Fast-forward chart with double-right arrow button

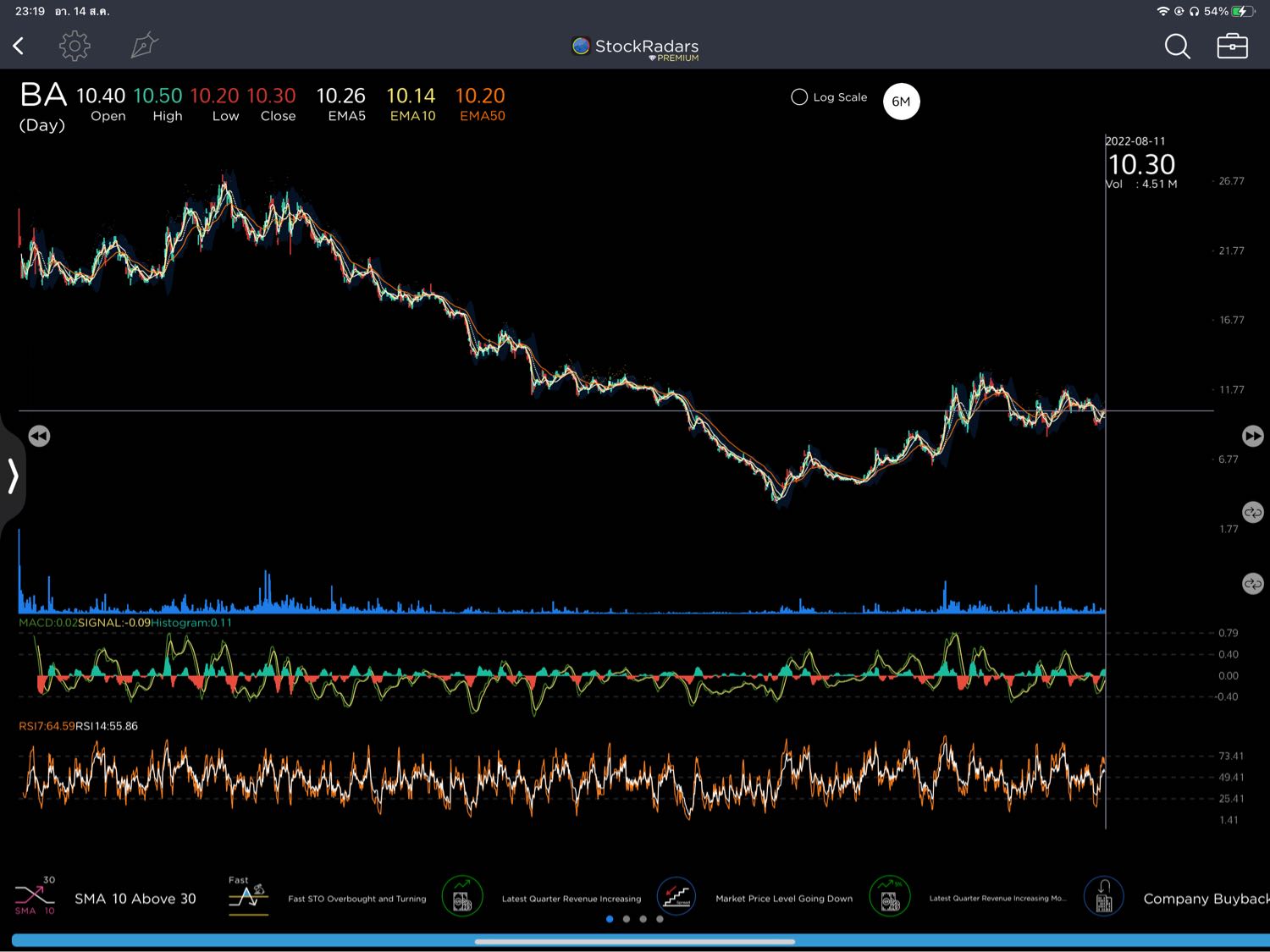tap(1252, 436)
